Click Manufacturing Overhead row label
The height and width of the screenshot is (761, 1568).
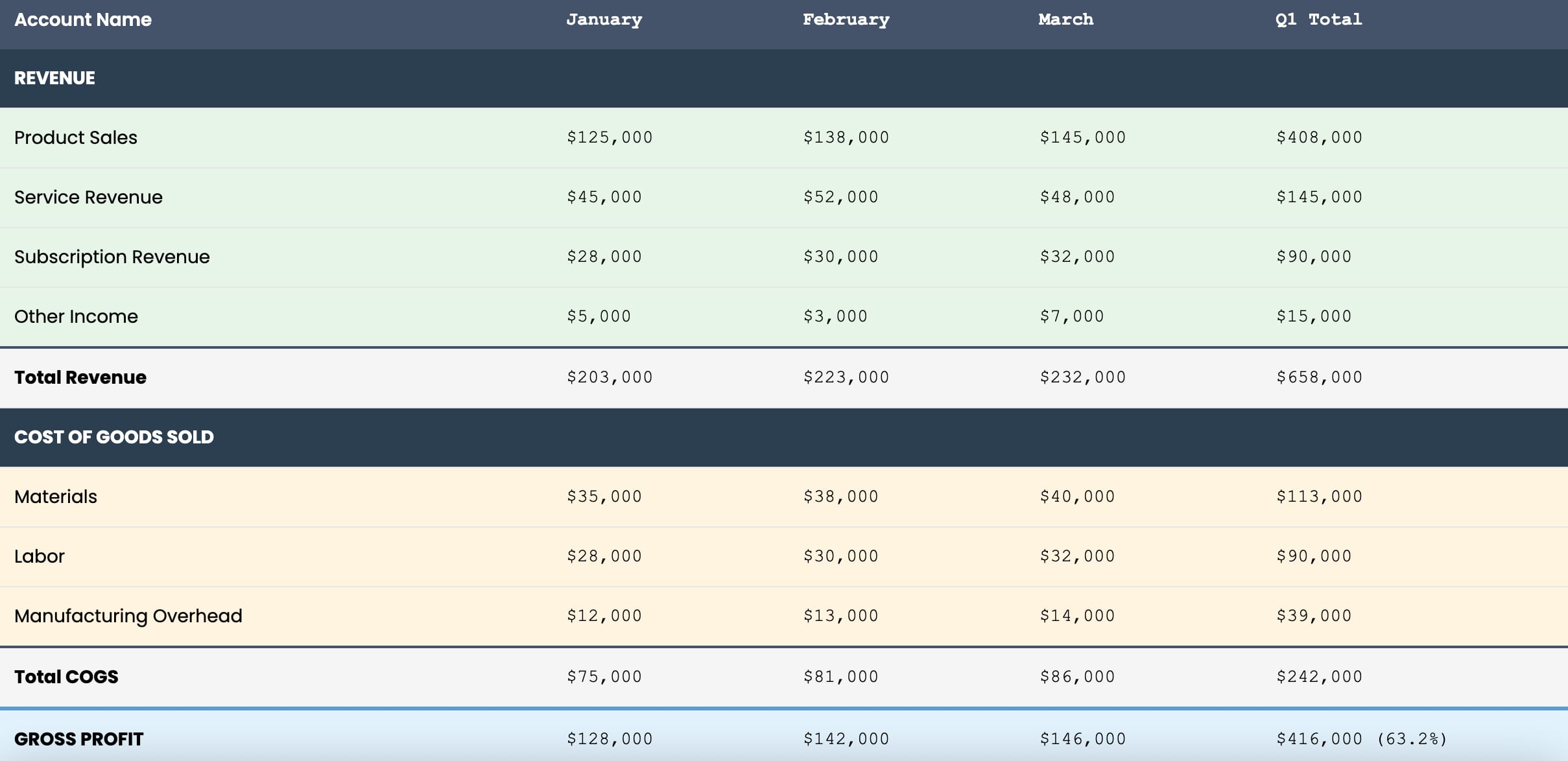click(128, 616)
